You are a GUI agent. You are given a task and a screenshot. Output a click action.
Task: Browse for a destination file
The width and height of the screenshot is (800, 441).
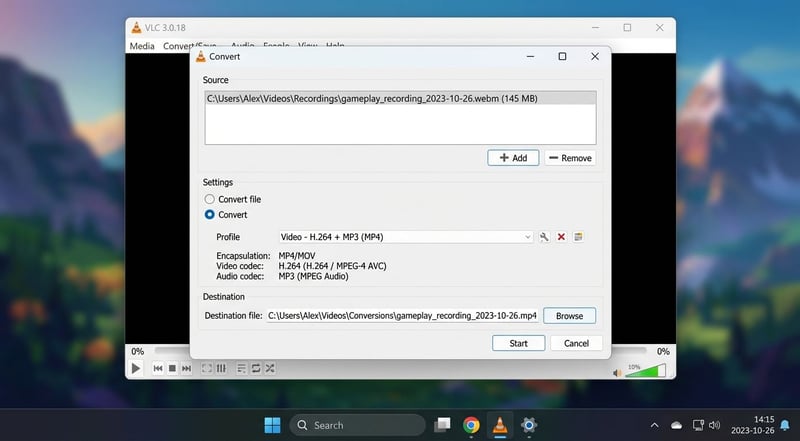point(569,315)
